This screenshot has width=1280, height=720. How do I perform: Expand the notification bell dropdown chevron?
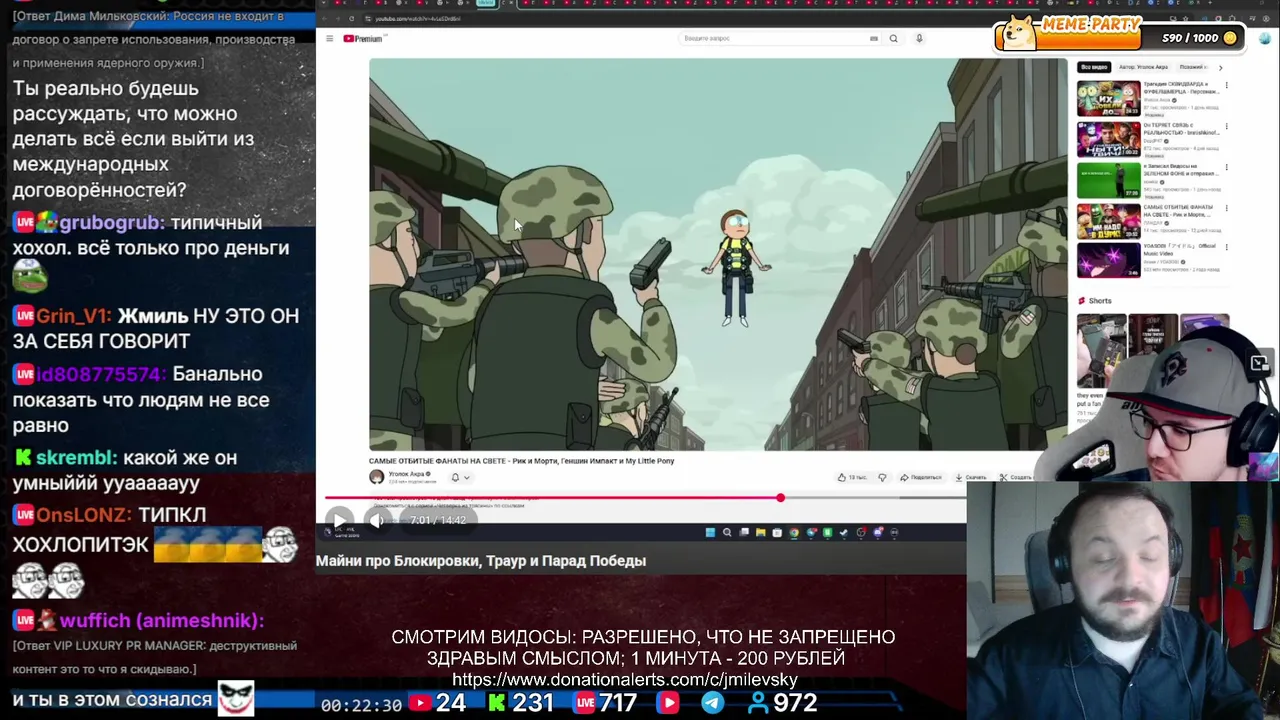(x=466, y=477)
